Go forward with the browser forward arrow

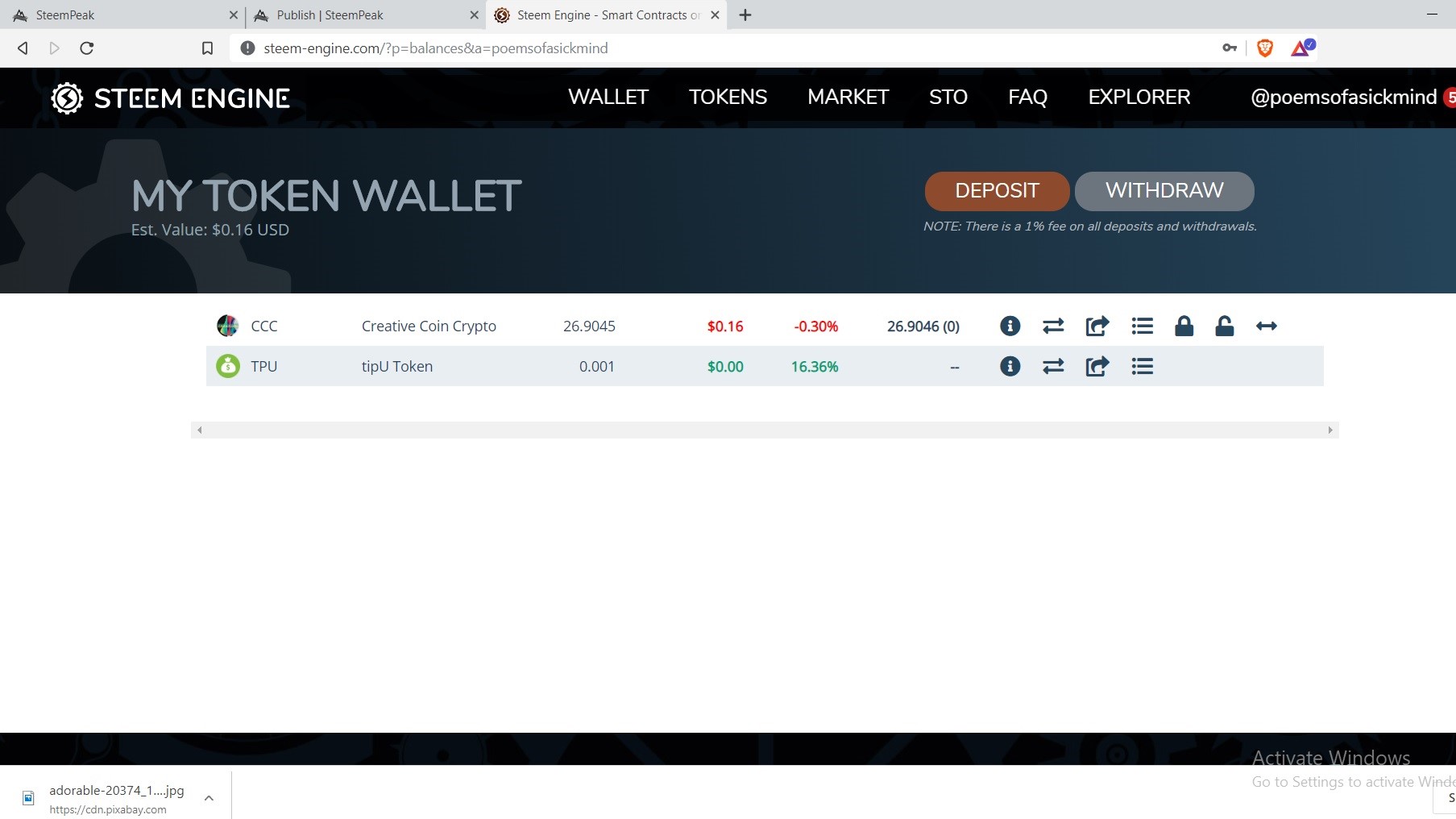(x=54, y=48)
